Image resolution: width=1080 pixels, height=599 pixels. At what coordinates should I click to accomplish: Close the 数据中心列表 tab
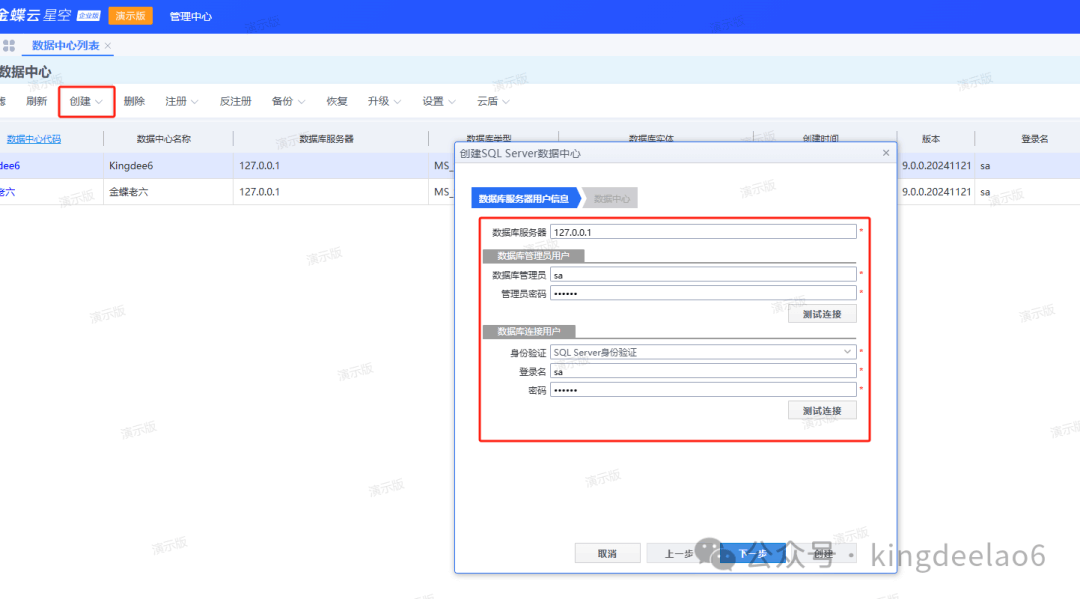click(108, 46)
